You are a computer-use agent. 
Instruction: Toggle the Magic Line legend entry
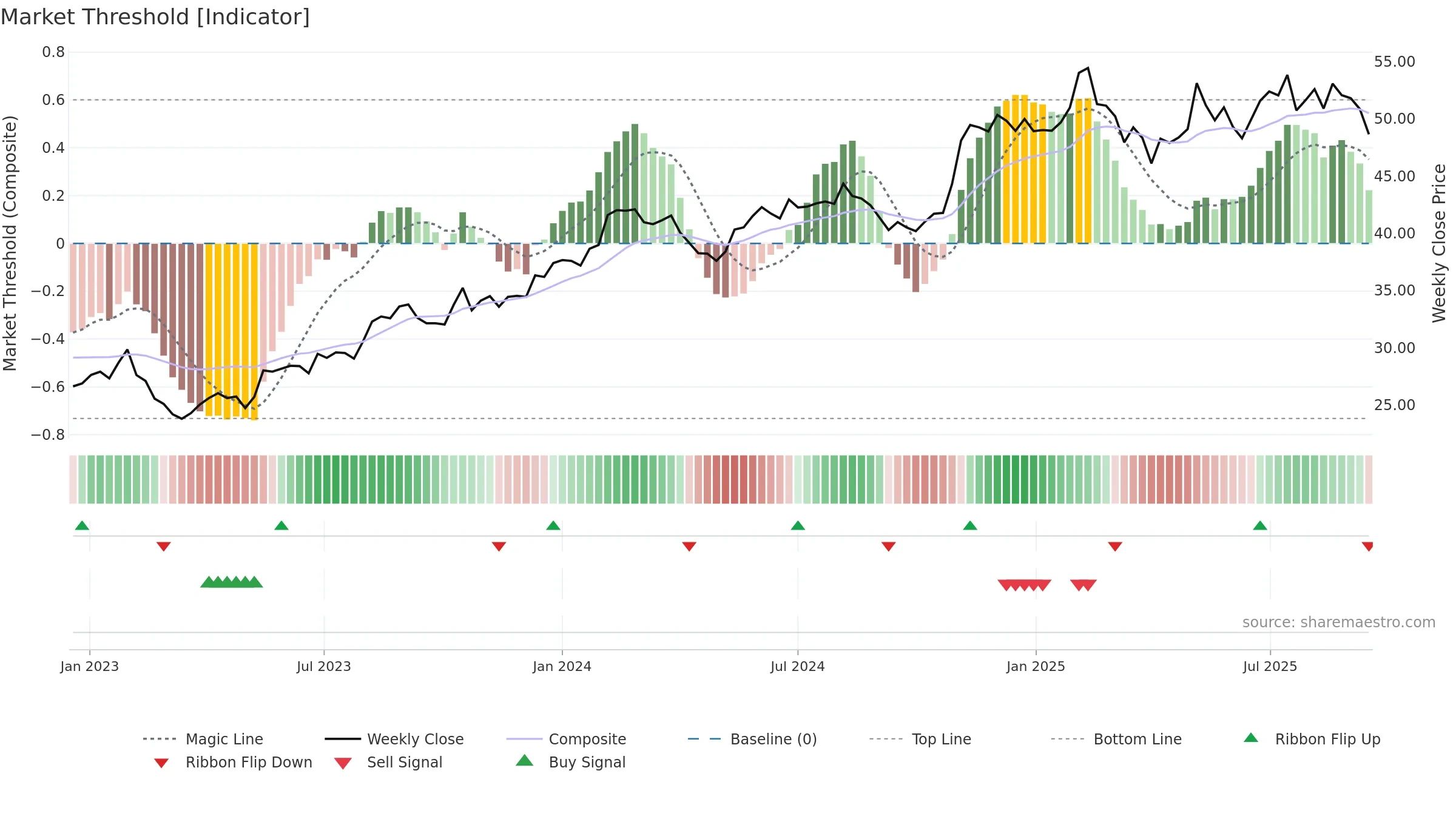203,739
